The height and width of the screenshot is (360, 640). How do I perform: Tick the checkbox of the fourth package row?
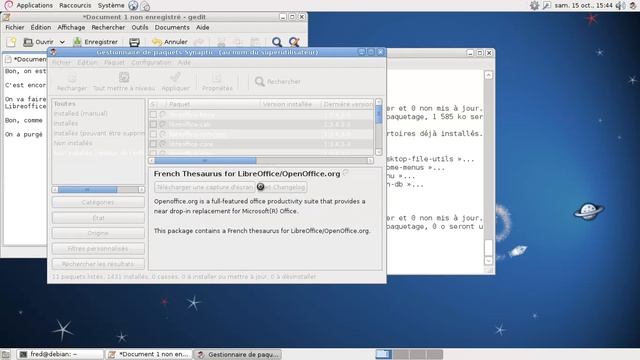153,144
